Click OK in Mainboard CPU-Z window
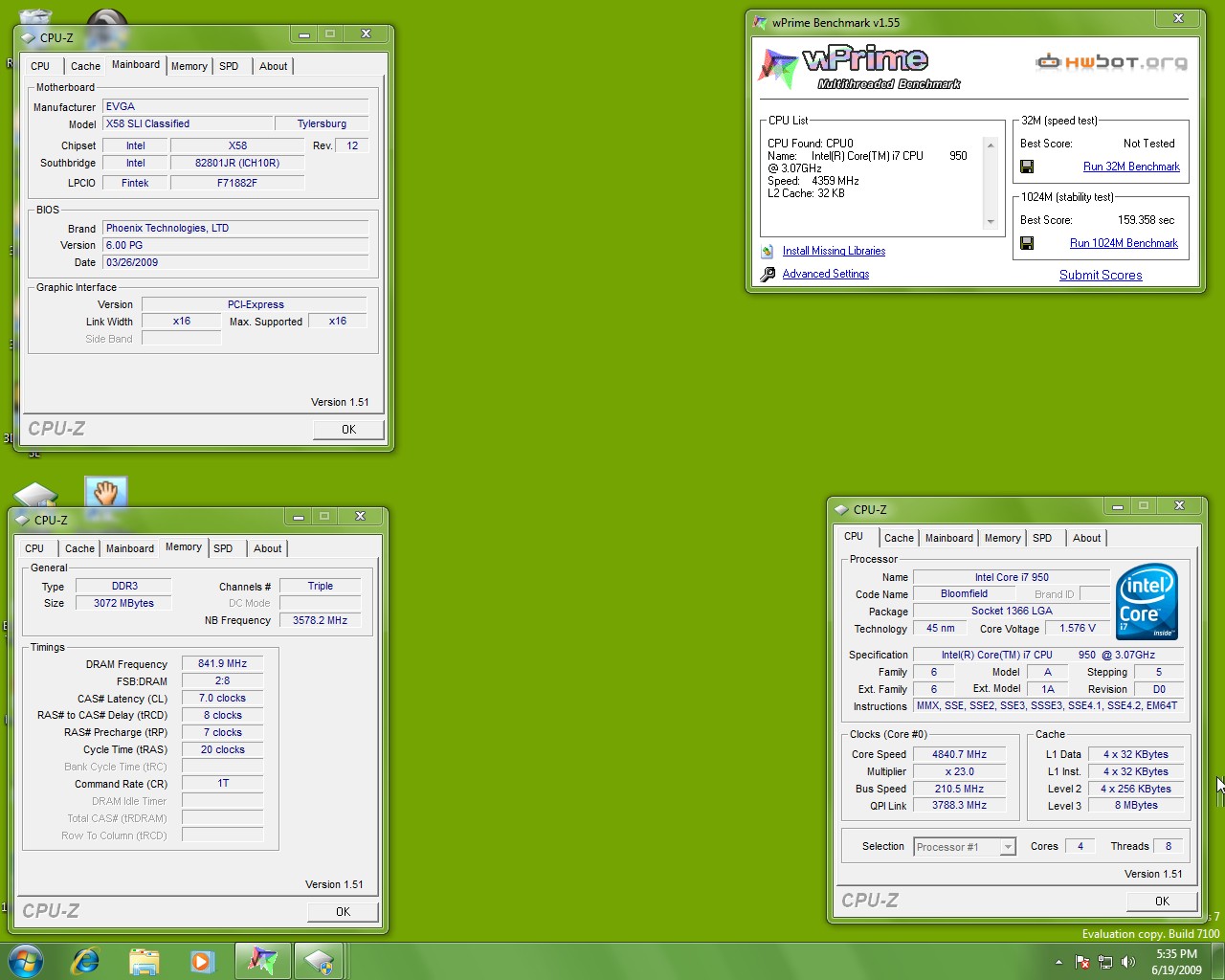The image size is (1225, 980). [x=348, y=430]
